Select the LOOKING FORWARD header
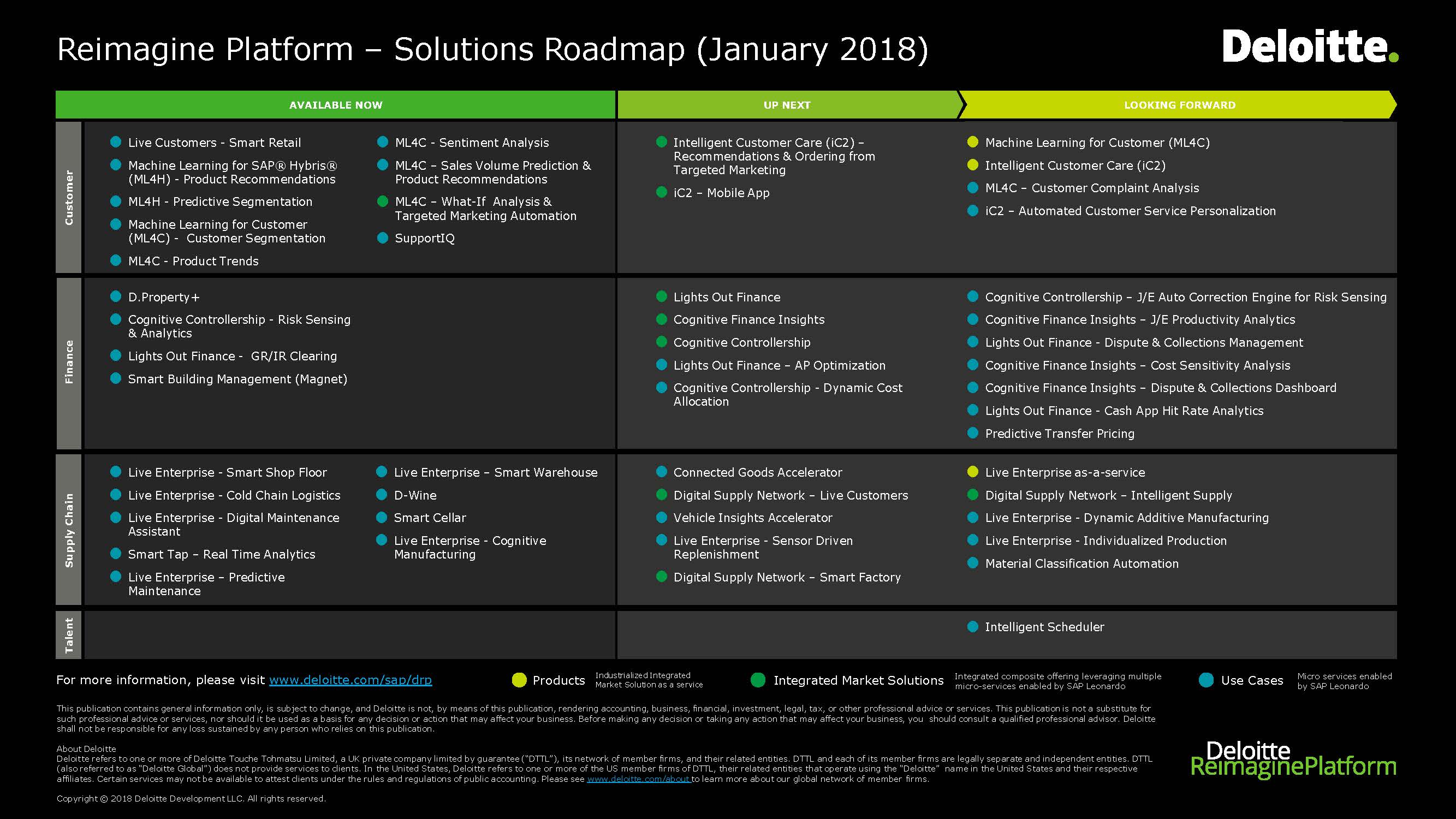 point(1180,105)
